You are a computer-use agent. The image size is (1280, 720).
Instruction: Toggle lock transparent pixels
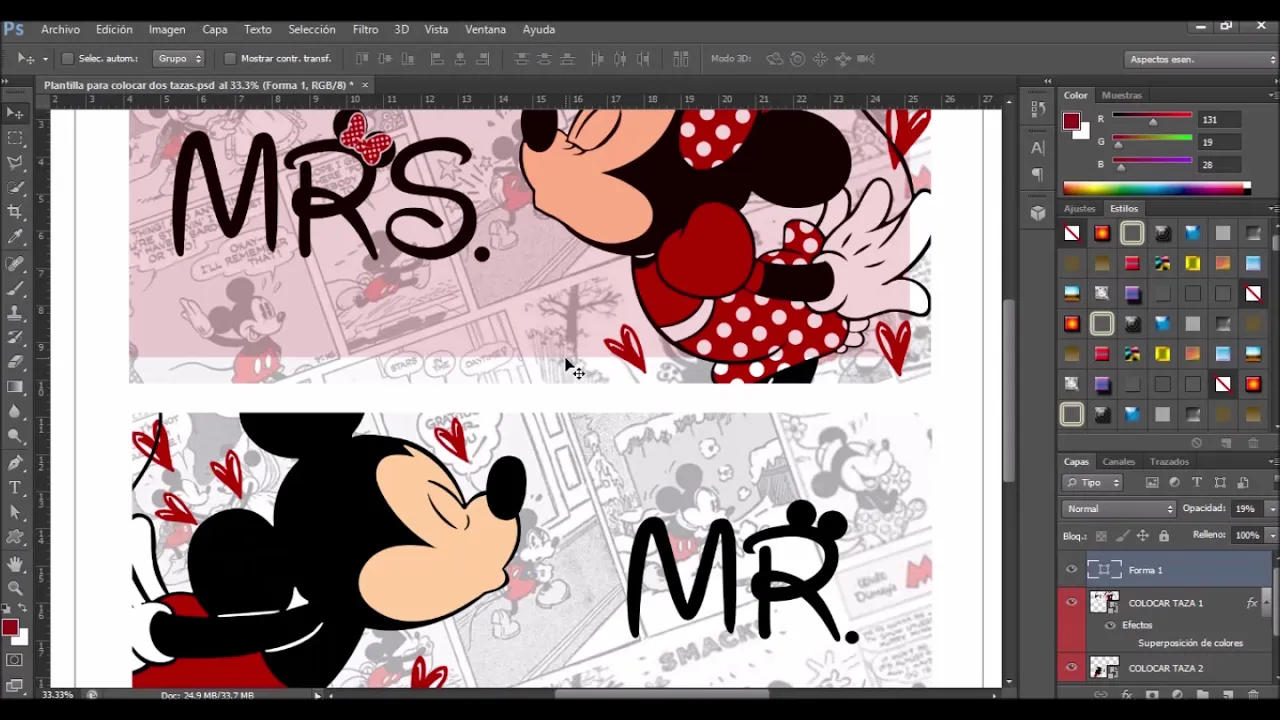tap(1101, 536)
